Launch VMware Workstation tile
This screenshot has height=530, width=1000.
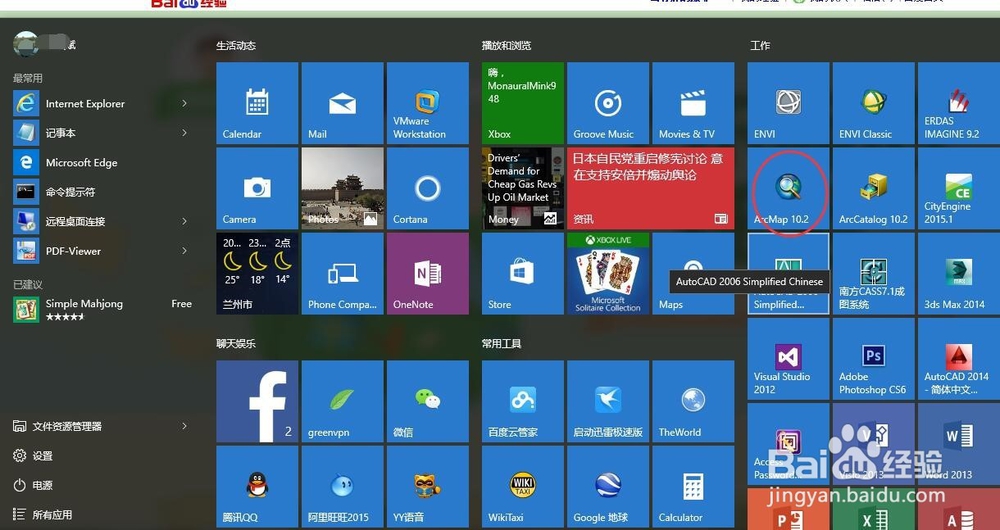click(x=427, y=103)
